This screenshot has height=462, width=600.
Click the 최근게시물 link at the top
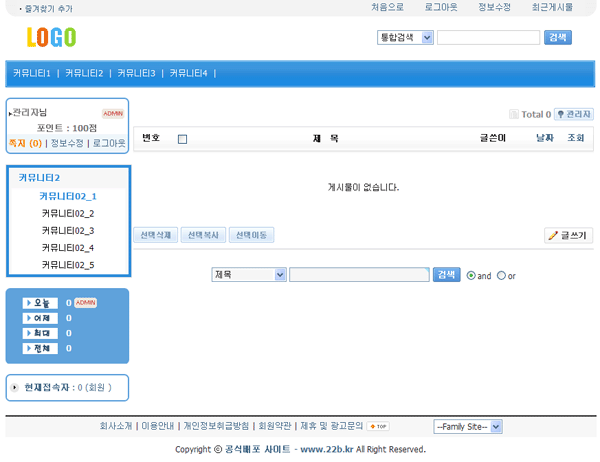pyautogui.click(x=552, y=7)
